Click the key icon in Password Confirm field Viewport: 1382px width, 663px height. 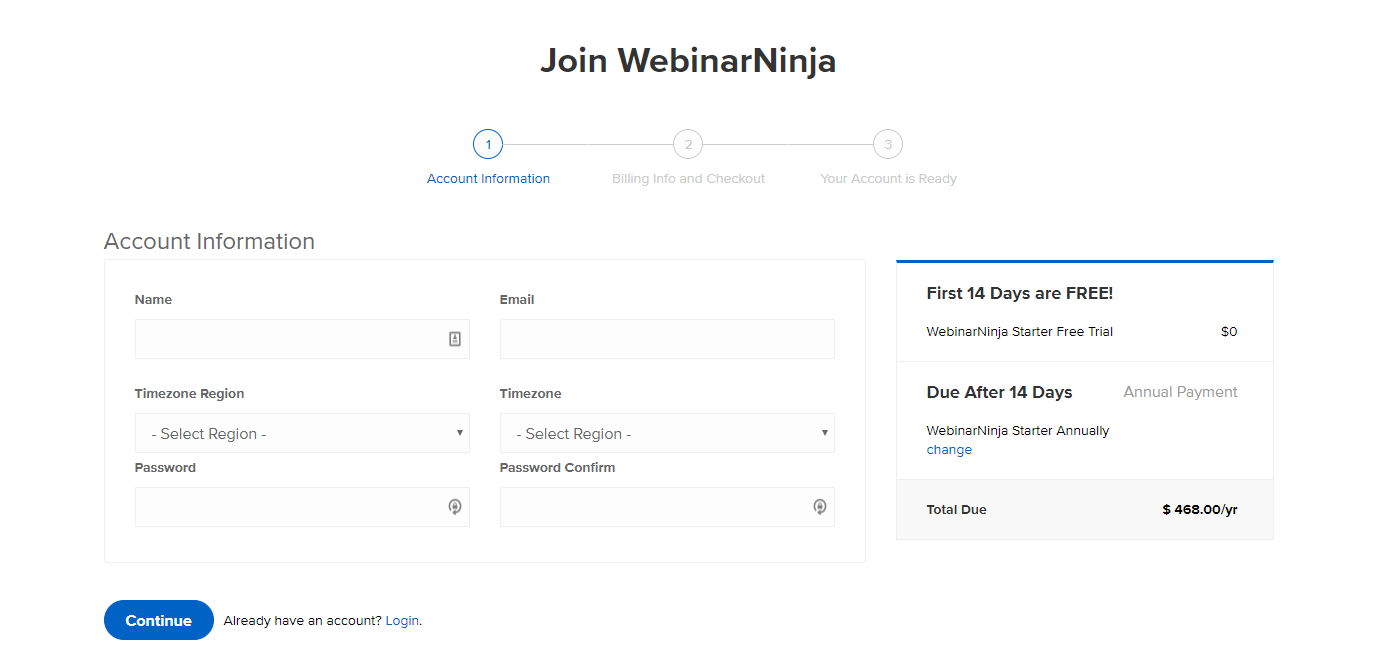coord(820,507)
